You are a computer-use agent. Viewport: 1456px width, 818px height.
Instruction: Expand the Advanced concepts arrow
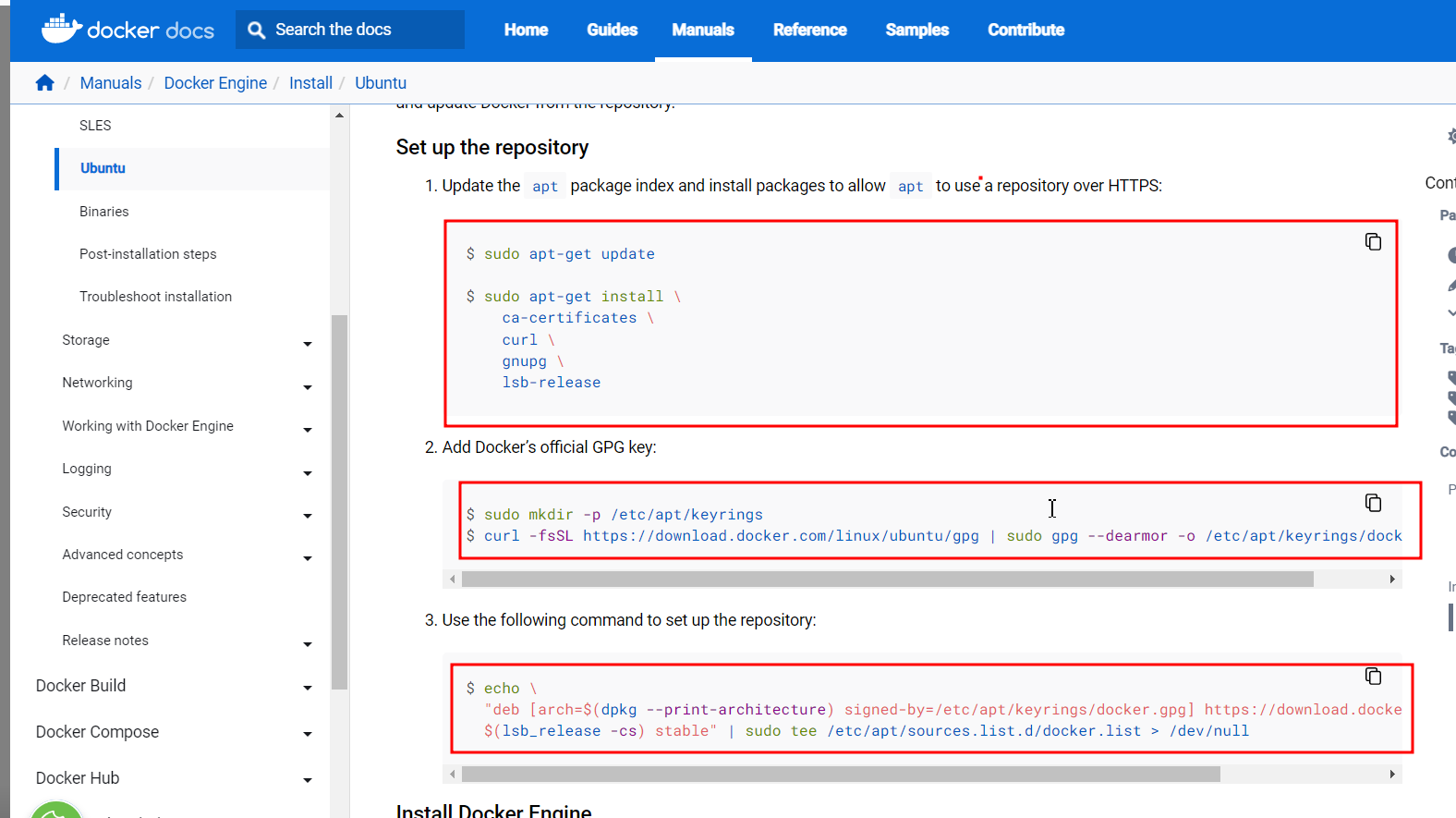coord(308,559)
